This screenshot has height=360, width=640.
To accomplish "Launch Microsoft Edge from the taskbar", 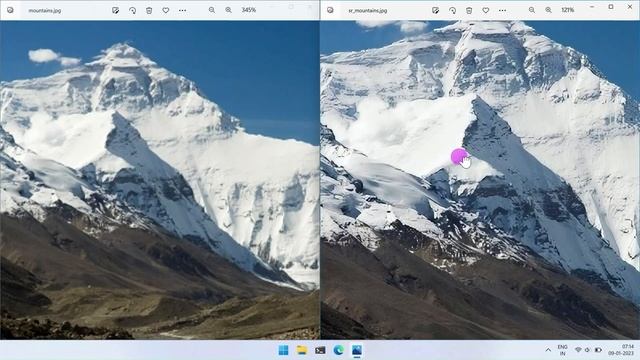I will [x=338, y=350].
